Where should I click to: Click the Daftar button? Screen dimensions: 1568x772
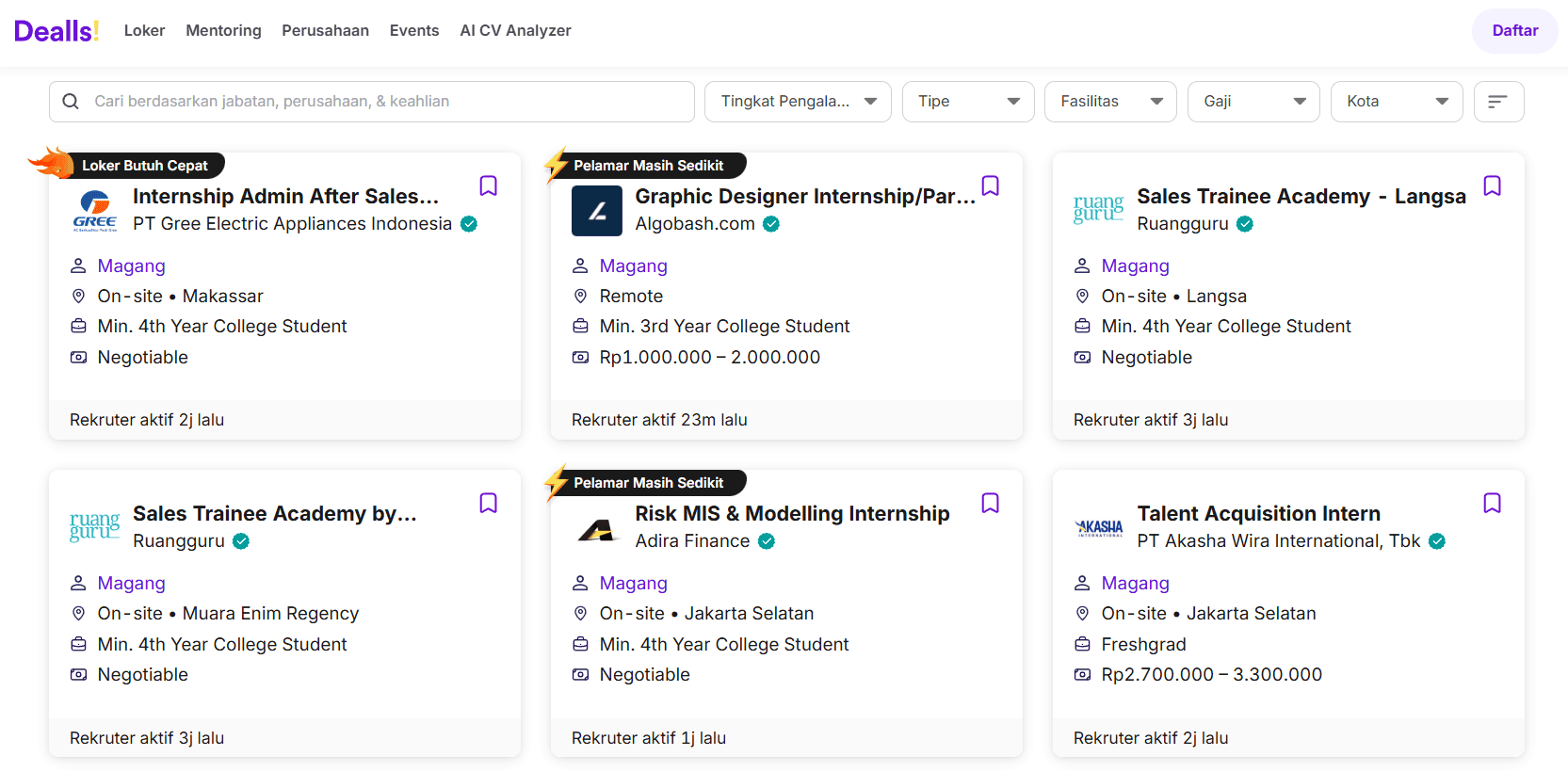(1514, 31)
